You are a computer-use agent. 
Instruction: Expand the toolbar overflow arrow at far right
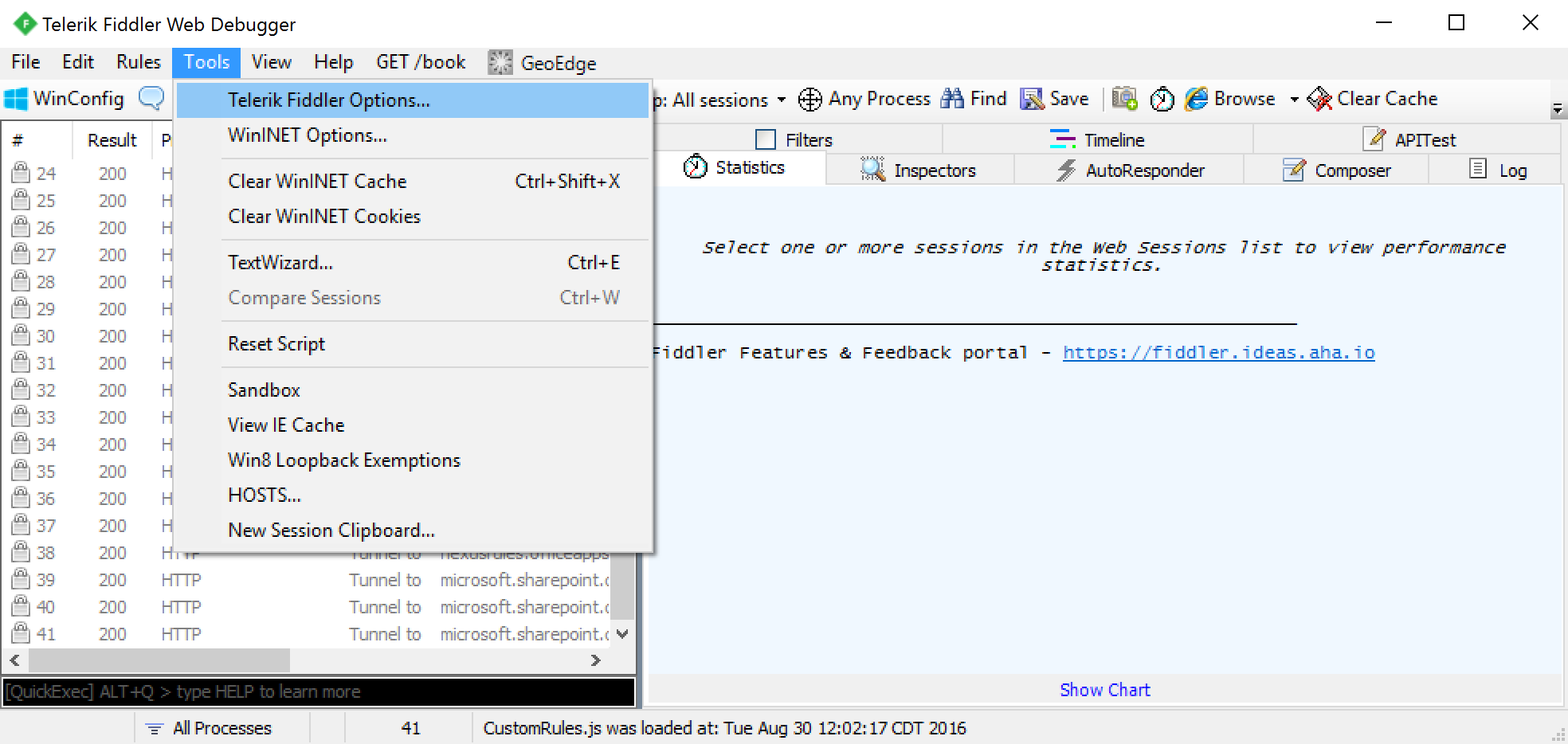pyautogui.click(x=1557, y=110)
